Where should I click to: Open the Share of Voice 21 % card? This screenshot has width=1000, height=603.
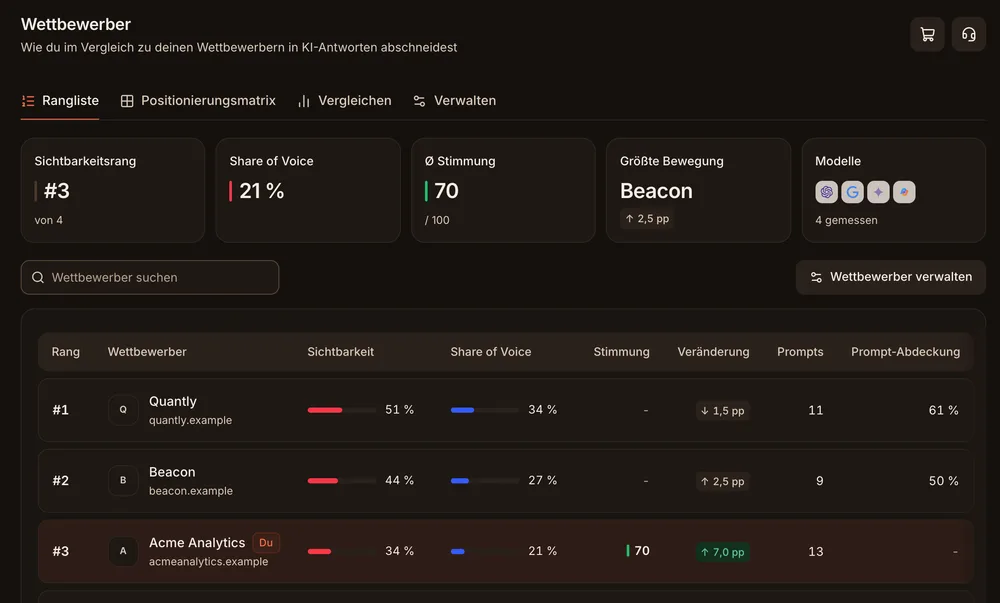308,190
